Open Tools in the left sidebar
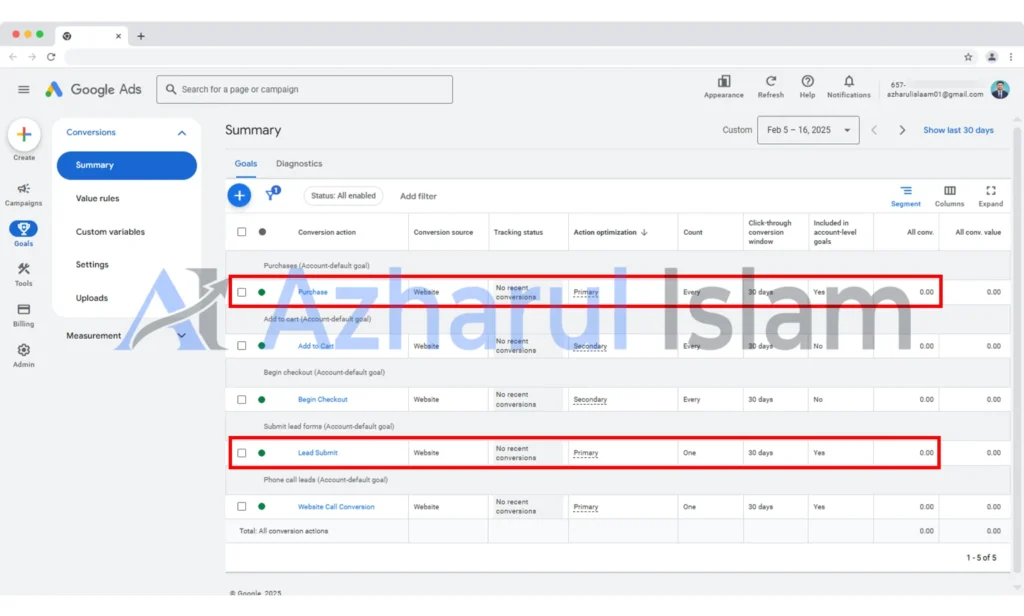This screenshot has height=616, width=1024. pos(24,274)
